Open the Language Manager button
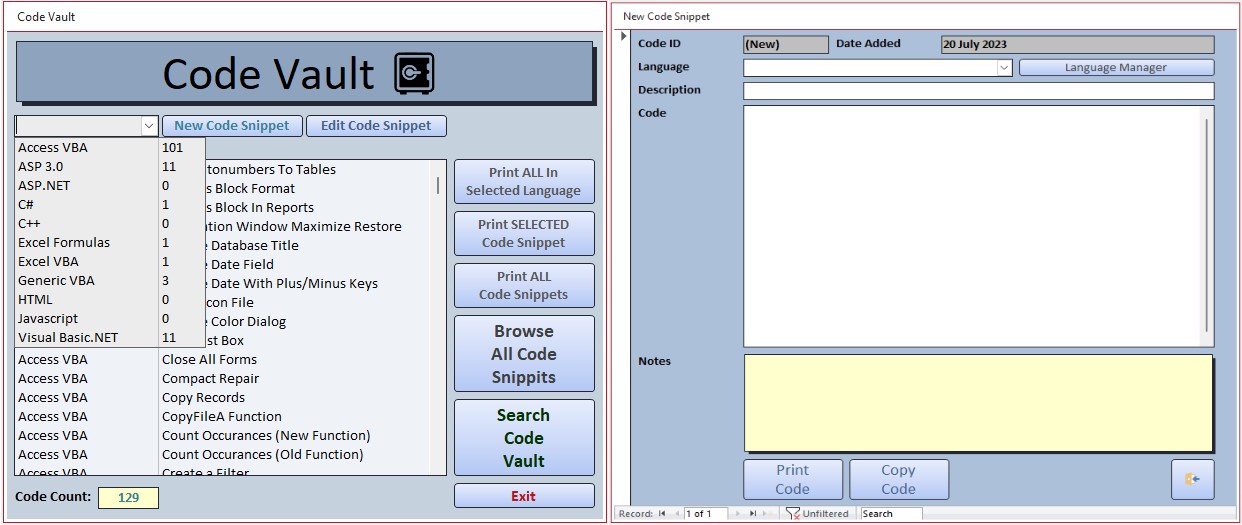 1116,67
